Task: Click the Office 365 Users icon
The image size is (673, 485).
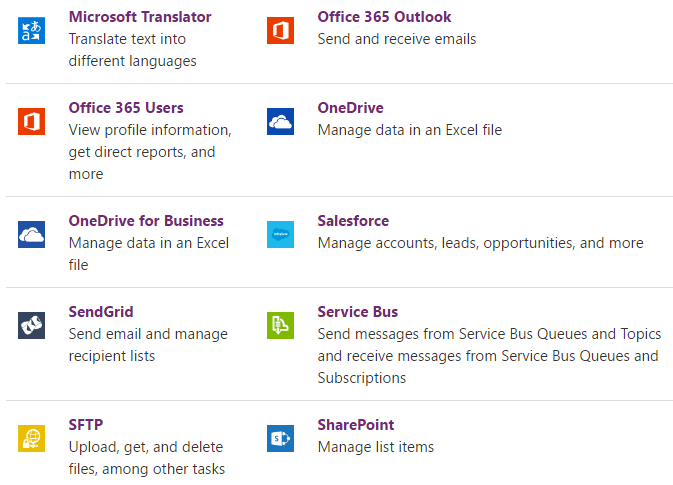Action: [x=32, y=122]
